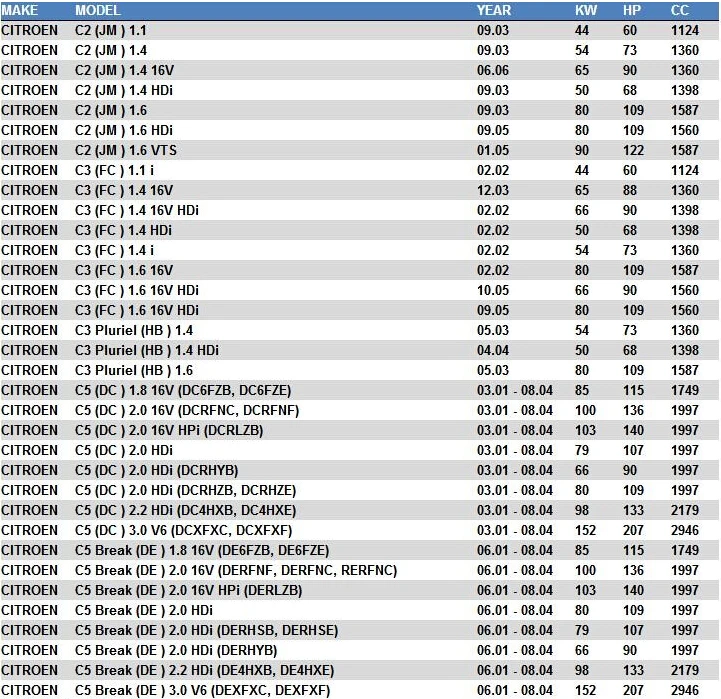Click CC value 1749 in C5 (DC) 1.8 16V row
Viewport: 721px width, 699px height.
(685, 390)
